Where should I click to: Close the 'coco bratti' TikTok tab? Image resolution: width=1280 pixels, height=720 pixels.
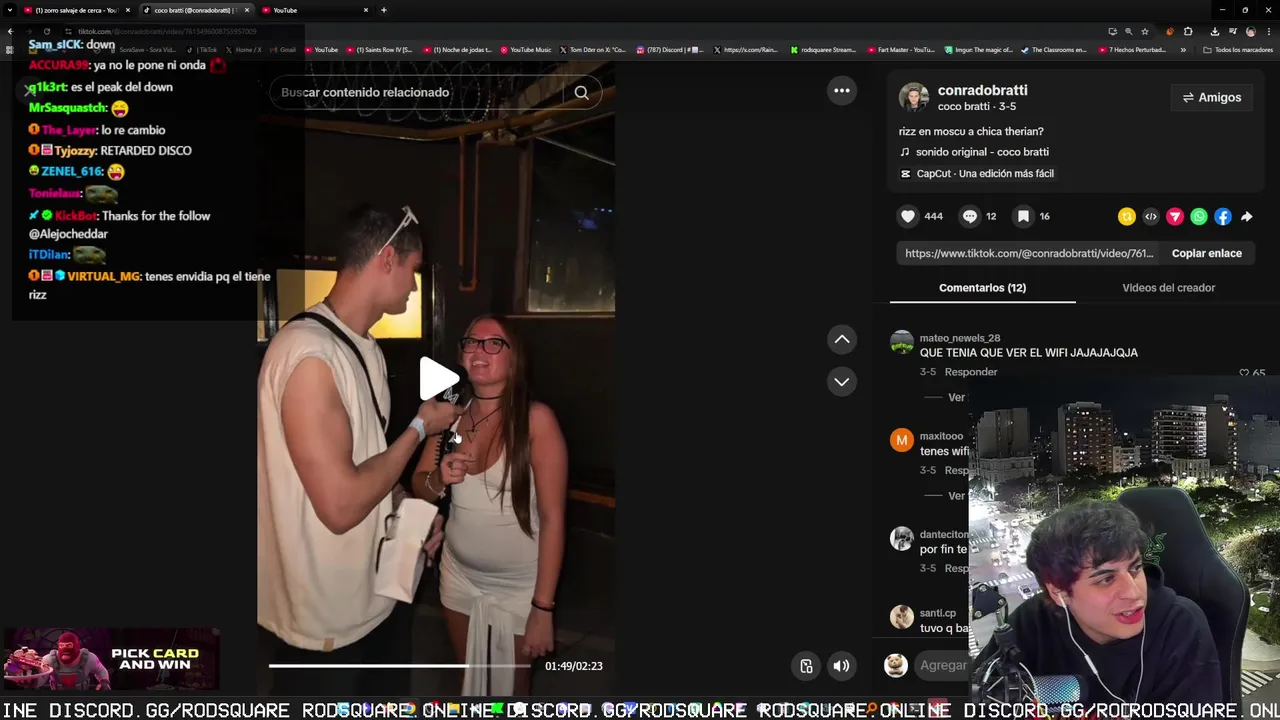[247, 10]
